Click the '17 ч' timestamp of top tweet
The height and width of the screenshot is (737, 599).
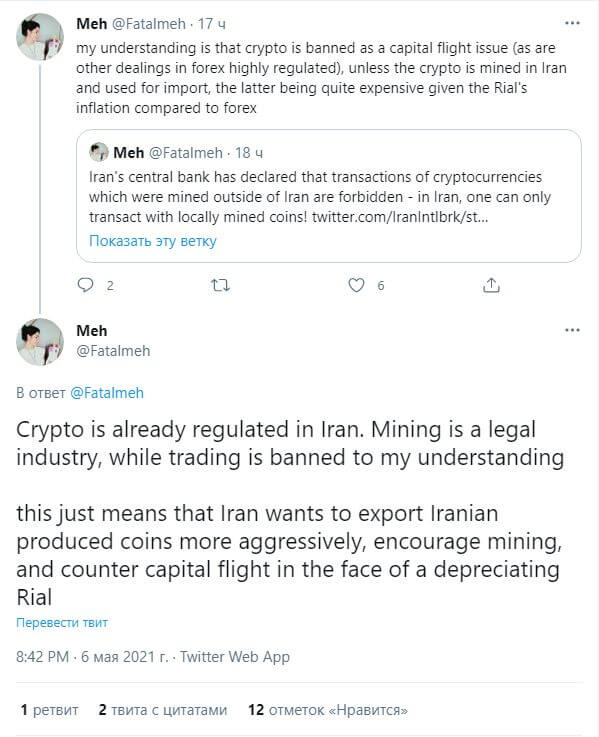coord(211,24)
